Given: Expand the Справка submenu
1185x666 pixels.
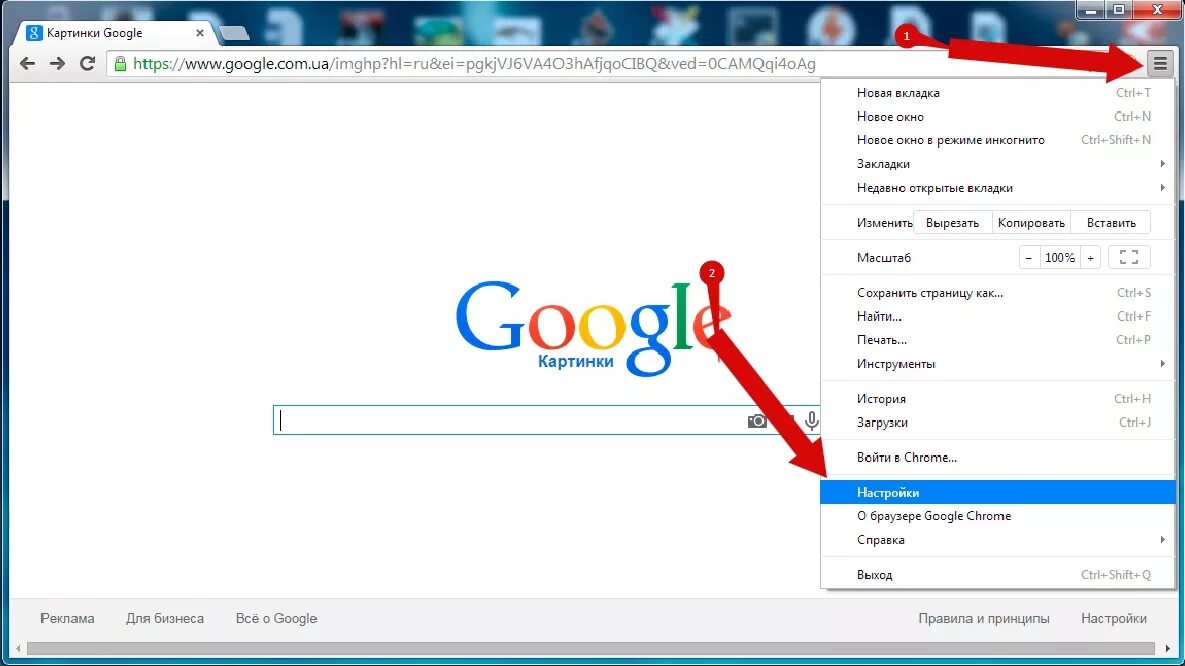Looking at the screenshot, I should 998,540.
